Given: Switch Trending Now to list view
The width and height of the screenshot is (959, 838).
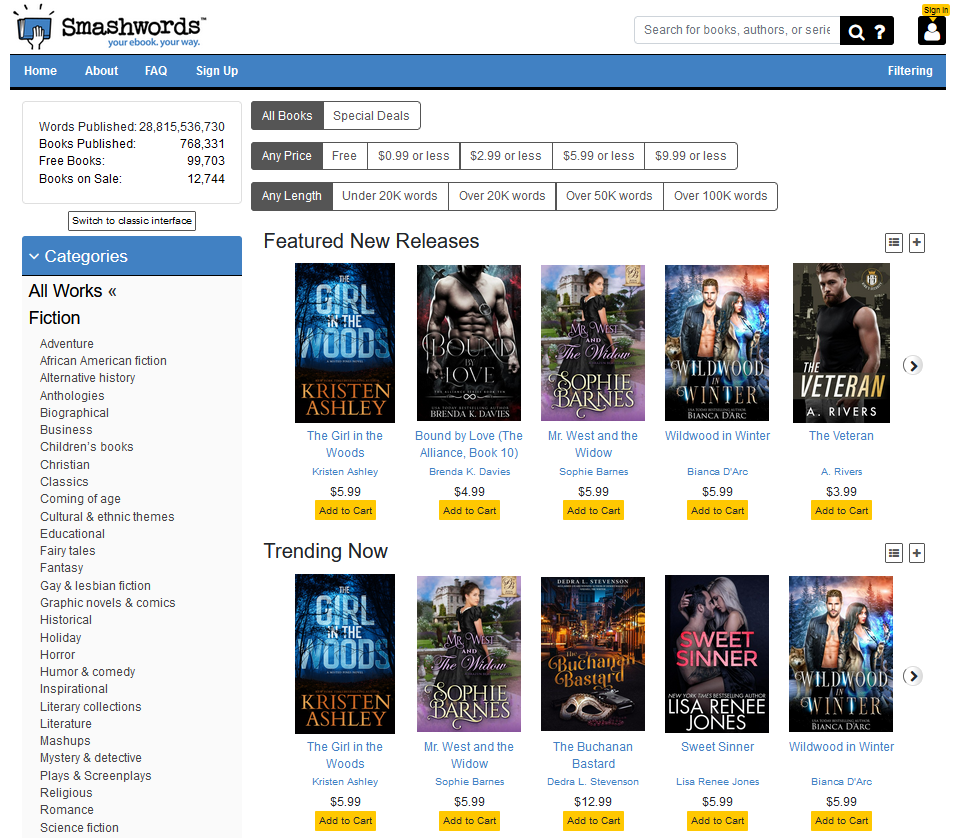Looking at the screenshot, I should pyautogui.click(x=893, y=552).
